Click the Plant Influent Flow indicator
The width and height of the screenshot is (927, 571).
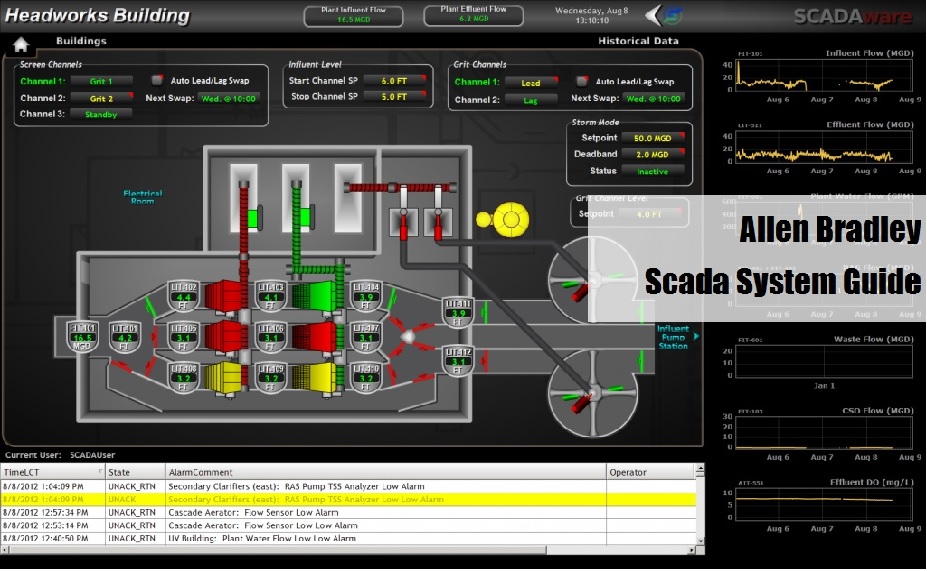tap(354, 15)
